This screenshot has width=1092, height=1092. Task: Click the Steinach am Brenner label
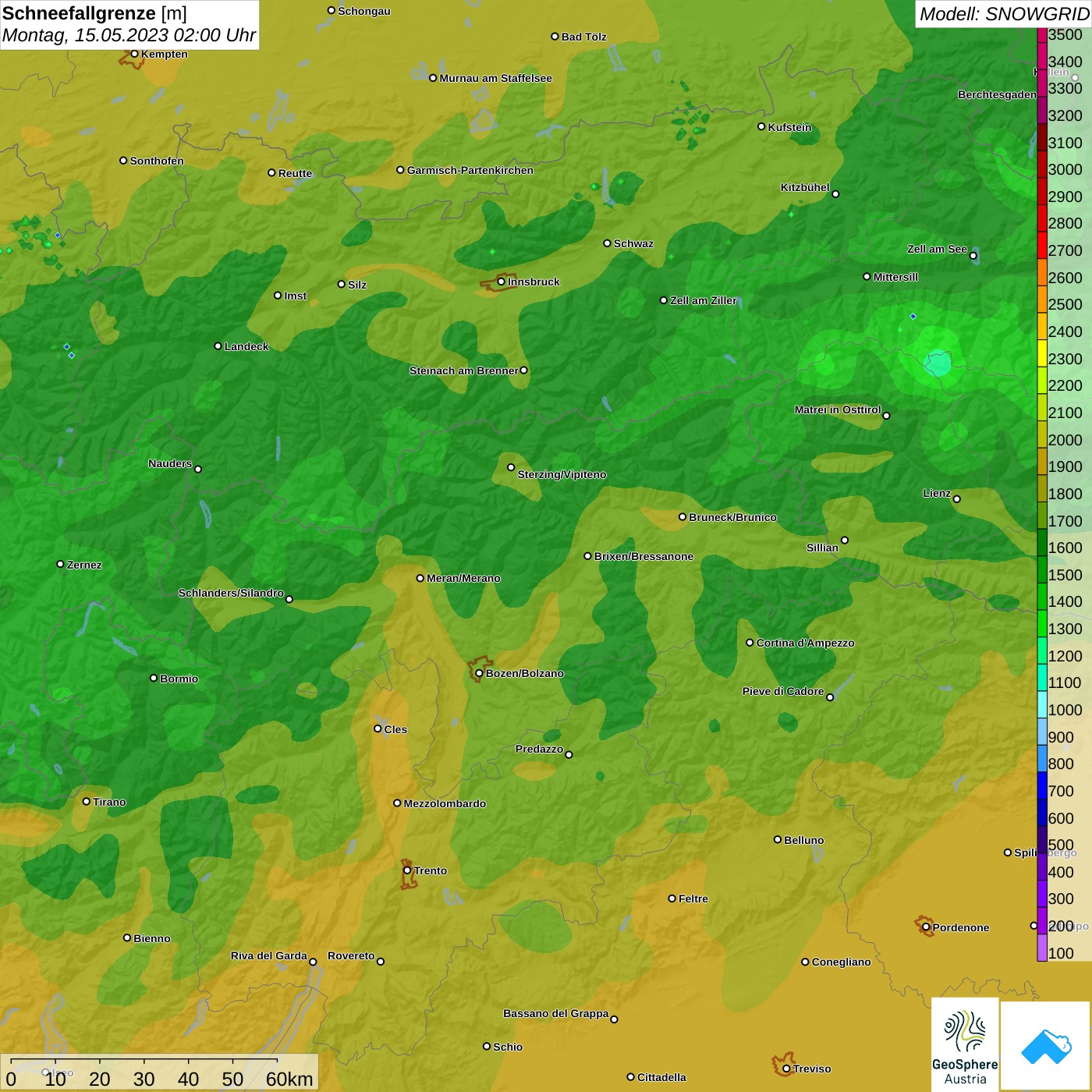463,370
